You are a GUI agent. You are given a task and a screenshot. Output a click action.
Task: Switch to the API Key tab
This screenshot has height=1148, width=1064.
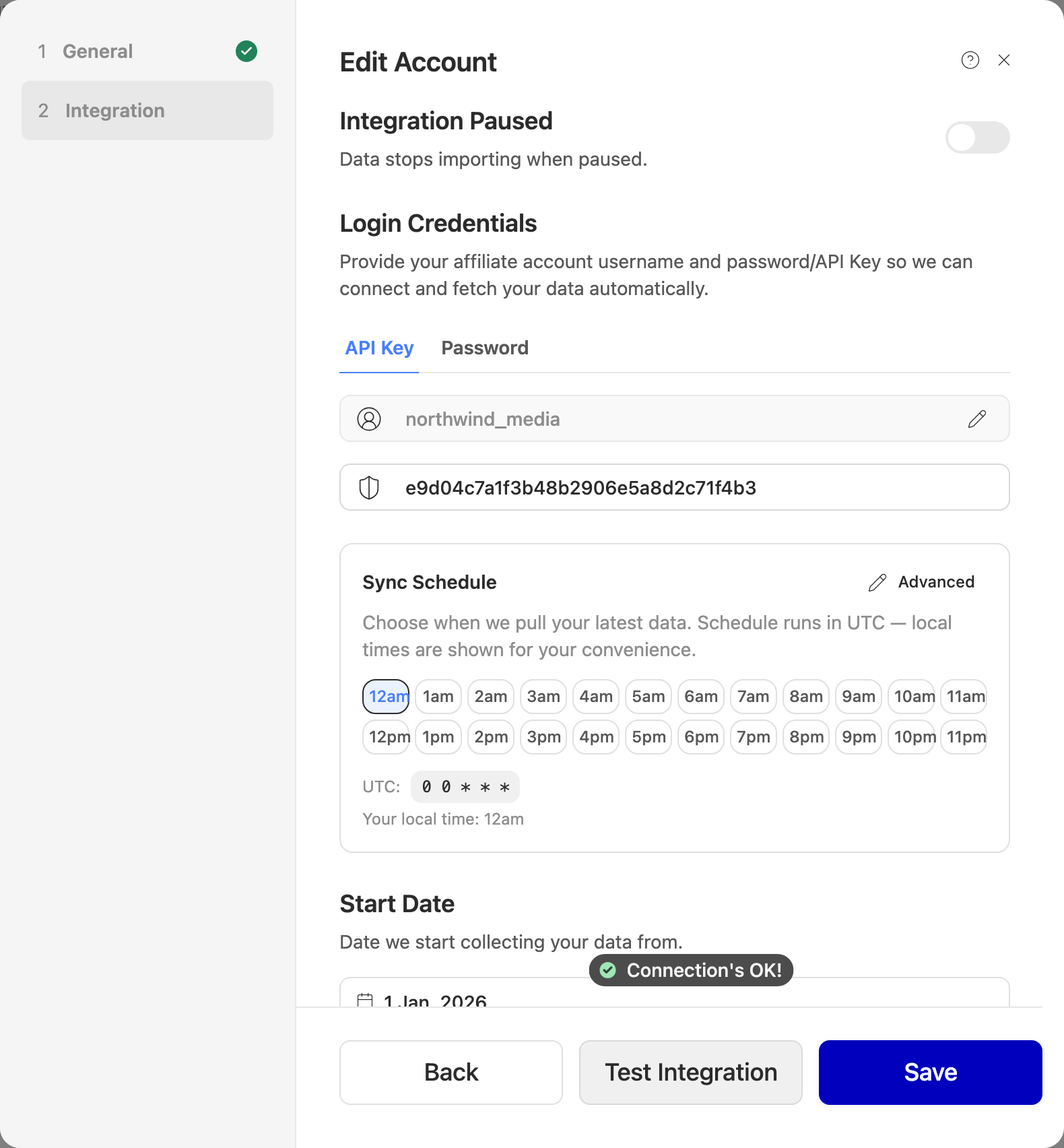click(x=379, y=348)
